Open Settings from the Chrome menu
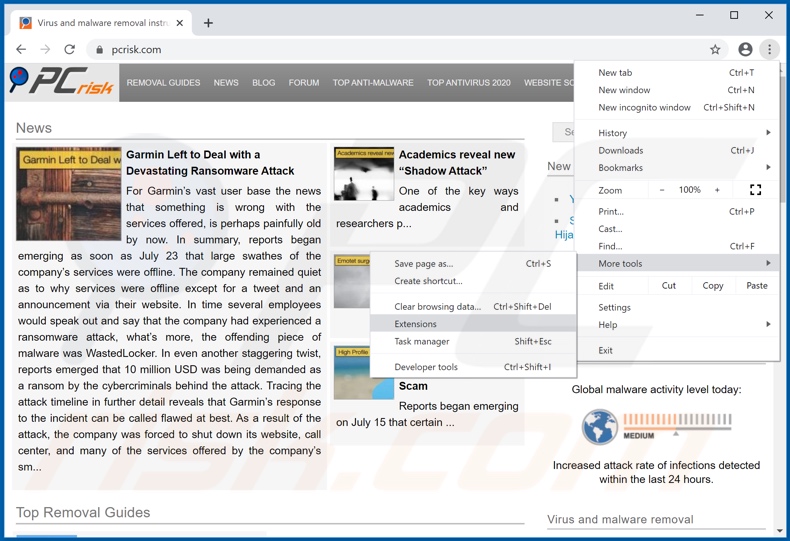 [x=614, y=308]
